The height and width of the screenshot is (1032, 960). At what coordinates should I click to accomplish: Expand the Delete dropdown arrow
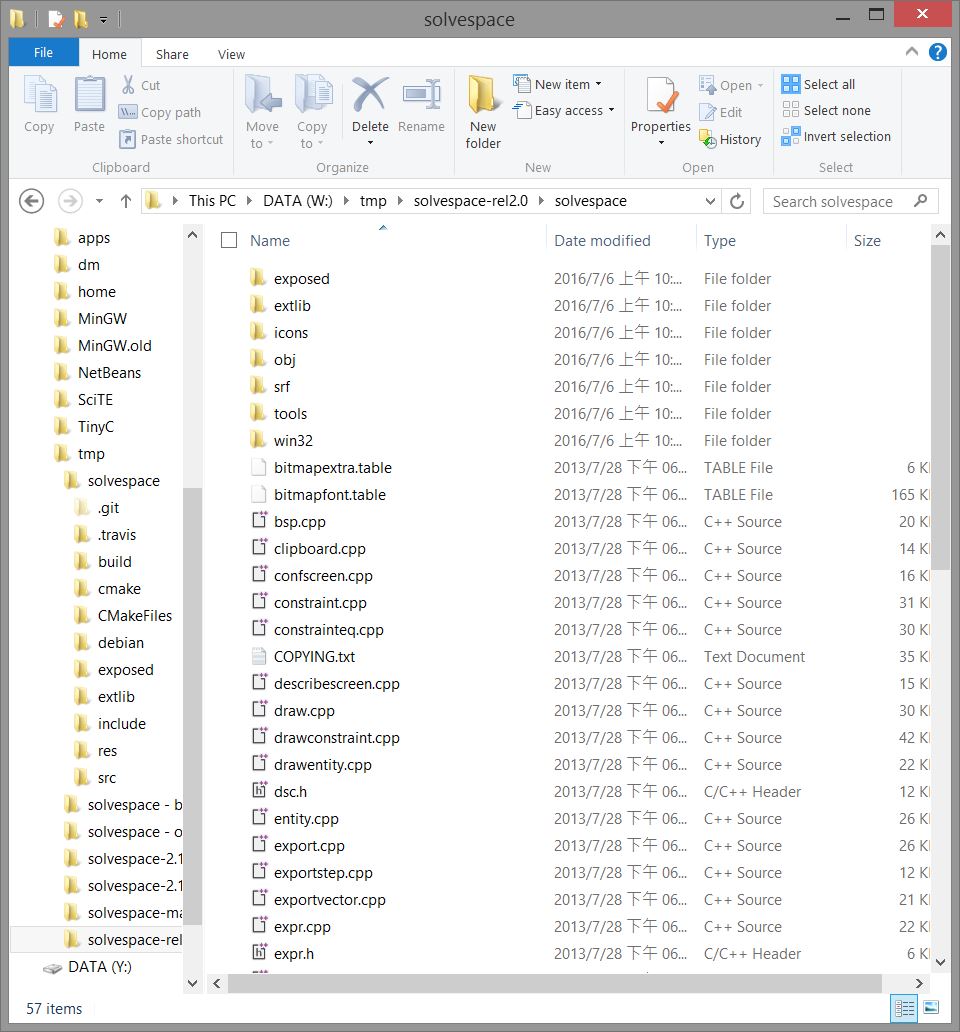[370, 142]
